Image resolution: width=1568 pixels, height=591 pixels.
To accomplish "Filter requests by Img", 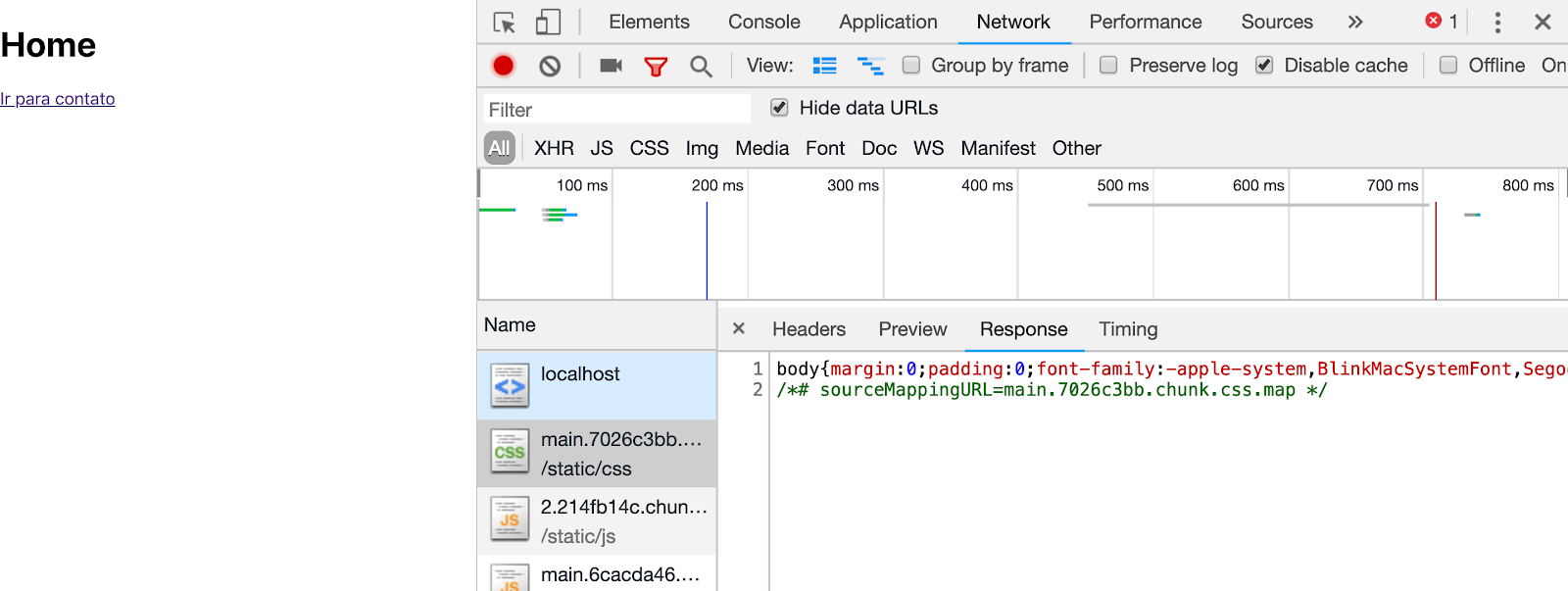I will tap(702, 148).
